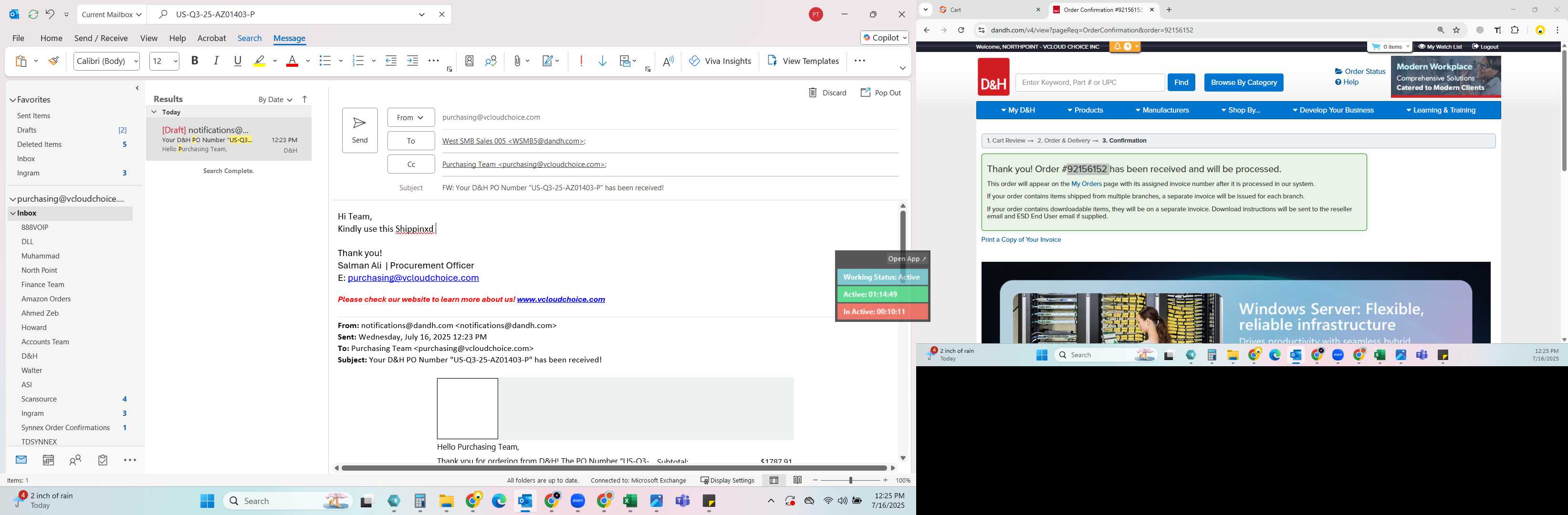Open highlight color dropdown arrow
1568x515 pixels.
click(x=275, y=61)
